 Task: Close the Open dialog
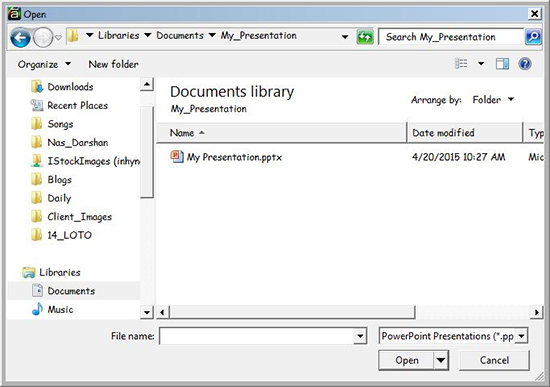coord(534,14)
